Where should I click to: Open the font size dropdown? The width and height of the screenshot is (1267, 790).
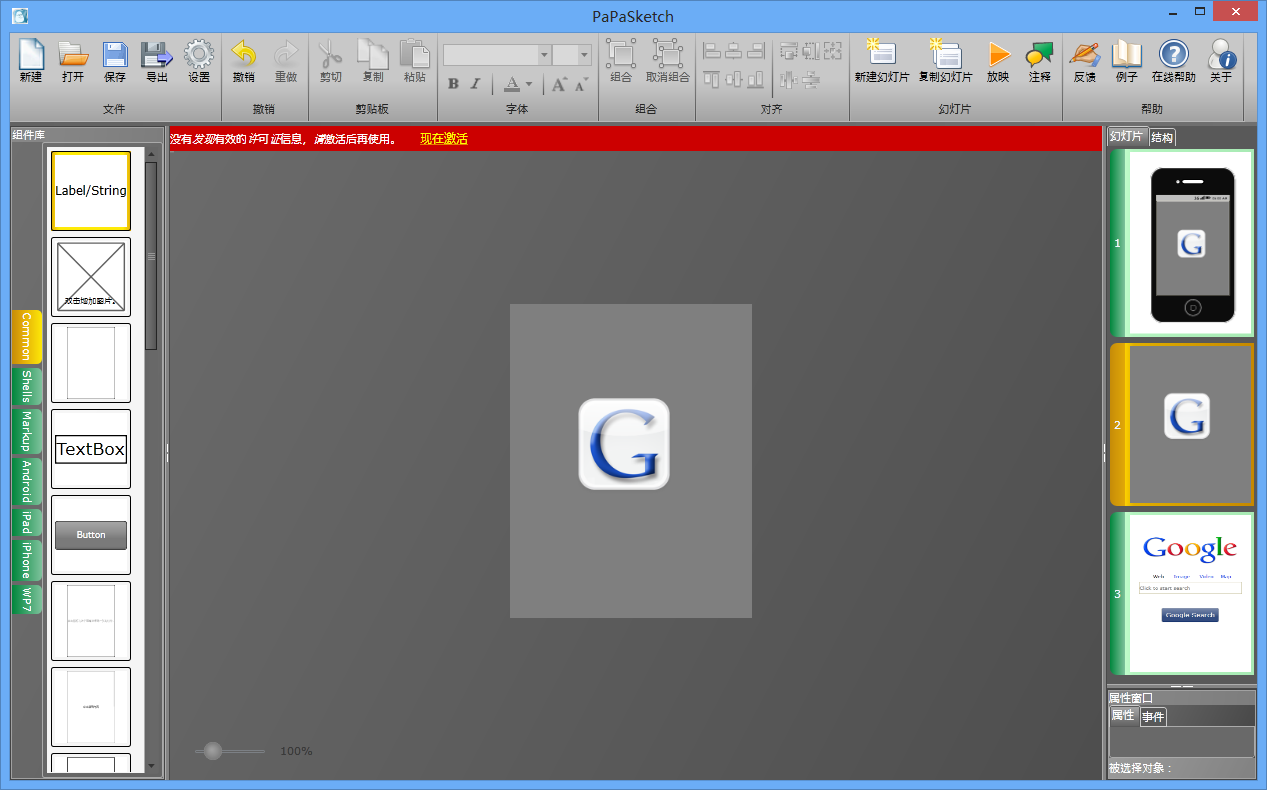coord(585,55)
